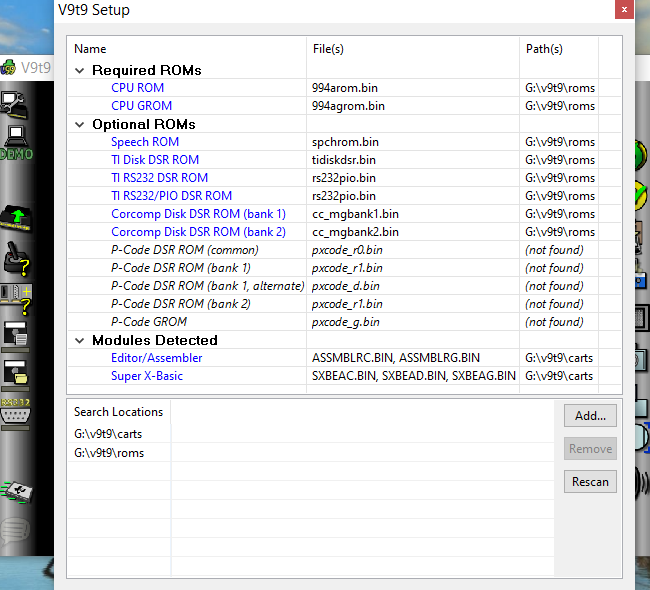Image resolution: width=650 pixels, height=590 pixels.
Task: Click the joystick icon with question mark
Action: [x=17, y=260]
